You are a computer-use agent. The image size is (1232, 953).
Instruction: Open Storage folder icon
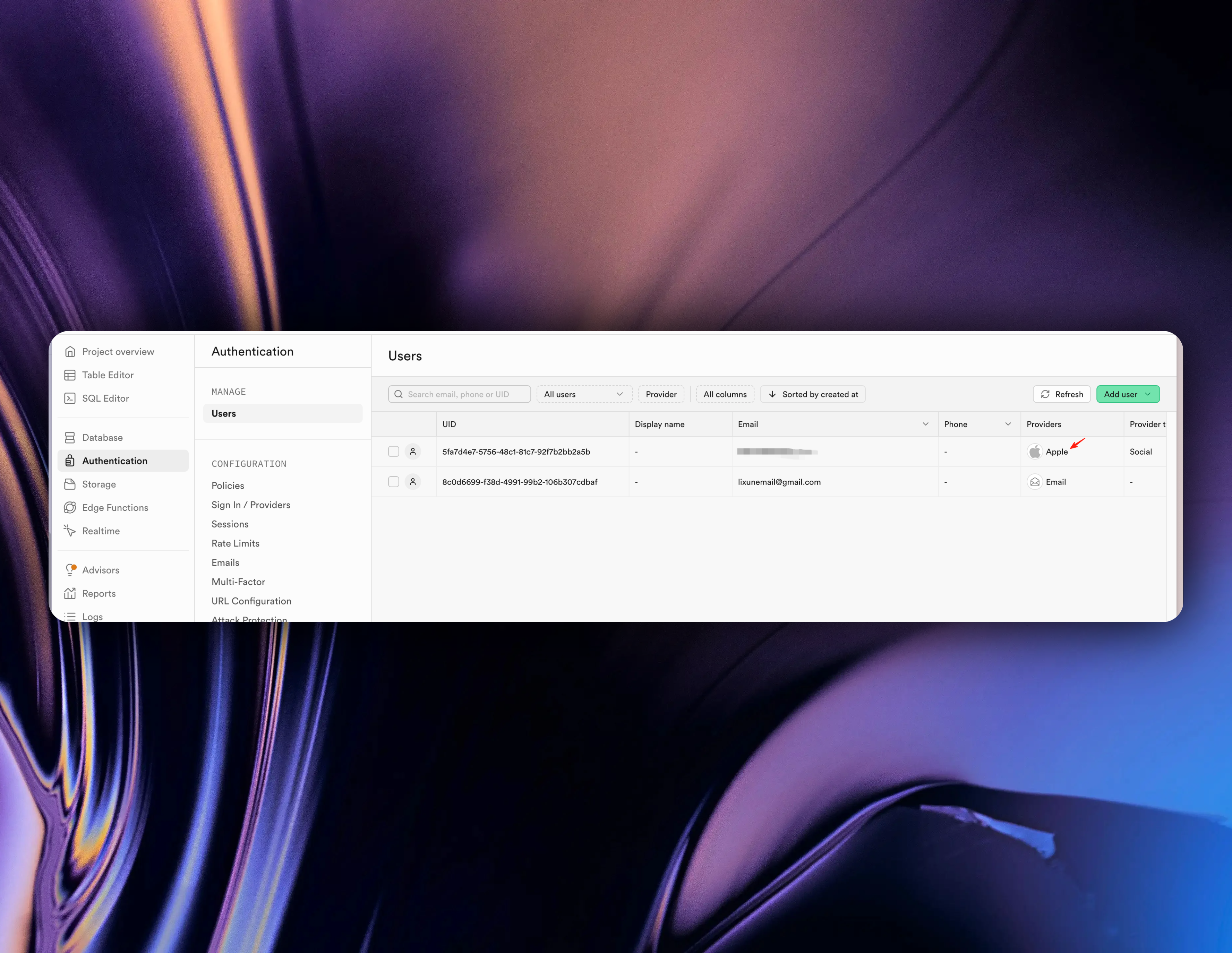(70, 484)
